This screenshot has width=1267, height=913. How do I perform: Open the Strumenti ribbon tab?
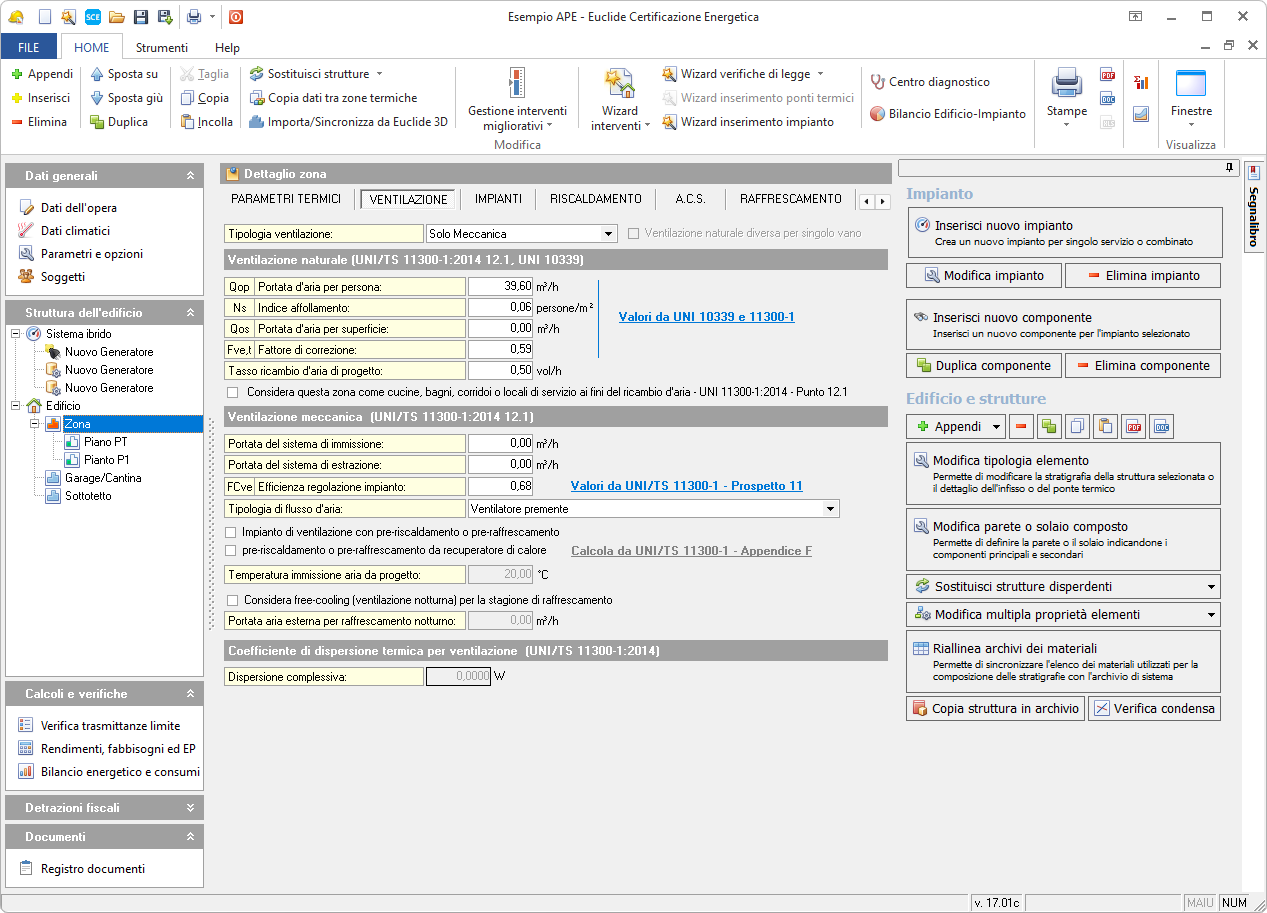click(x=161, y=47)
